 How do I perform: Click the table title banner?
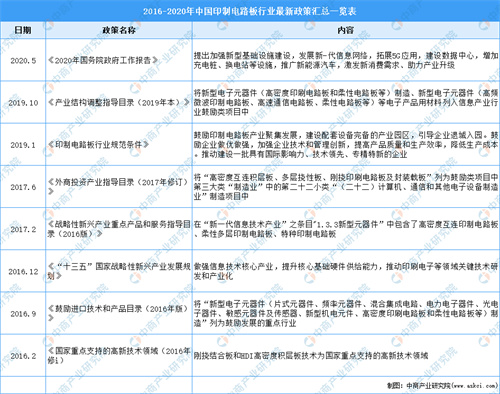coord(250,11)
